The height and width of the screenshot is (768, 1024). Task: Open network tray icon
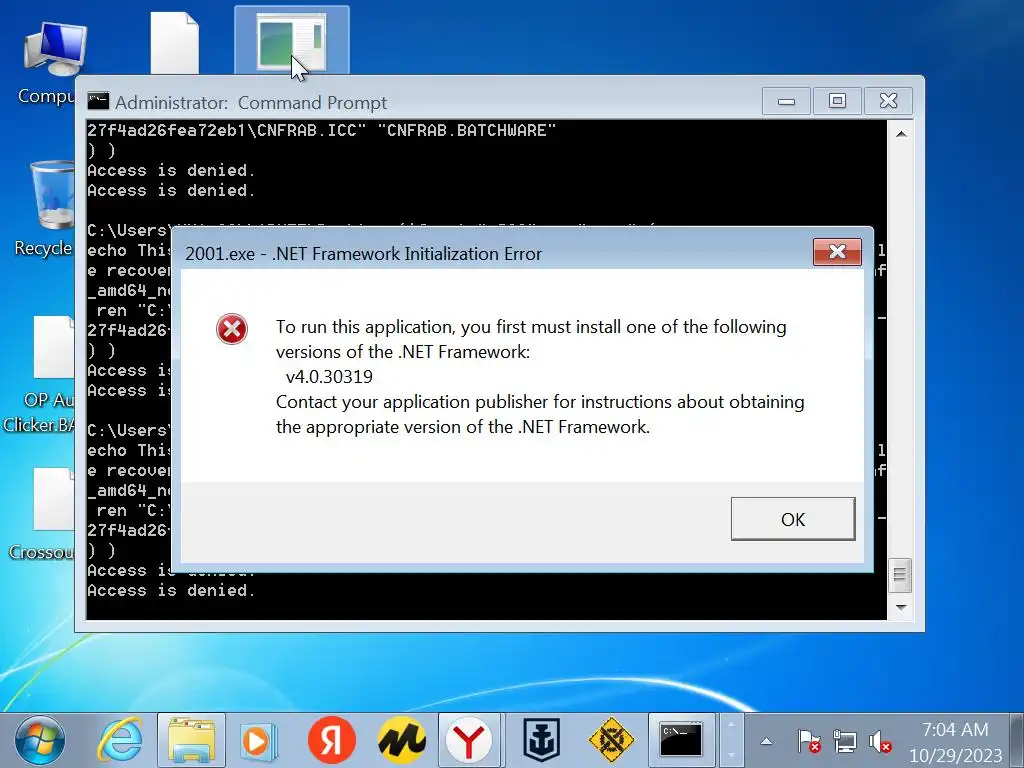point(844,741)
